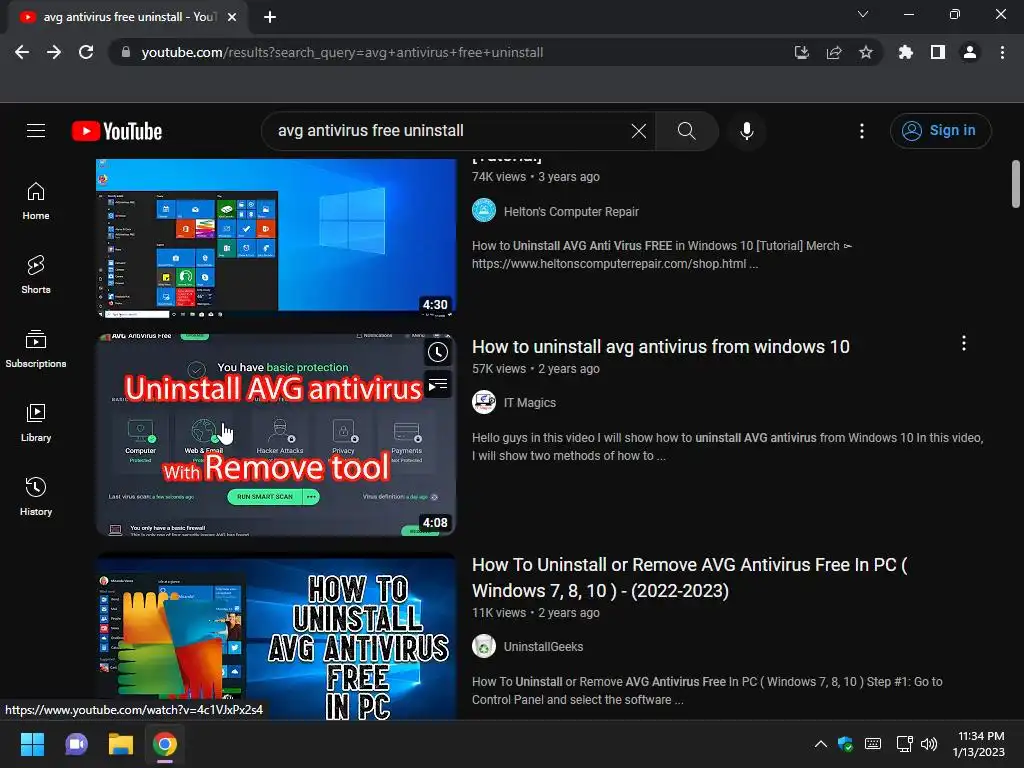Viewport: 1024px width, 768px height.
Task: Start voice search with microphone
Action: [x=746, y=131]
